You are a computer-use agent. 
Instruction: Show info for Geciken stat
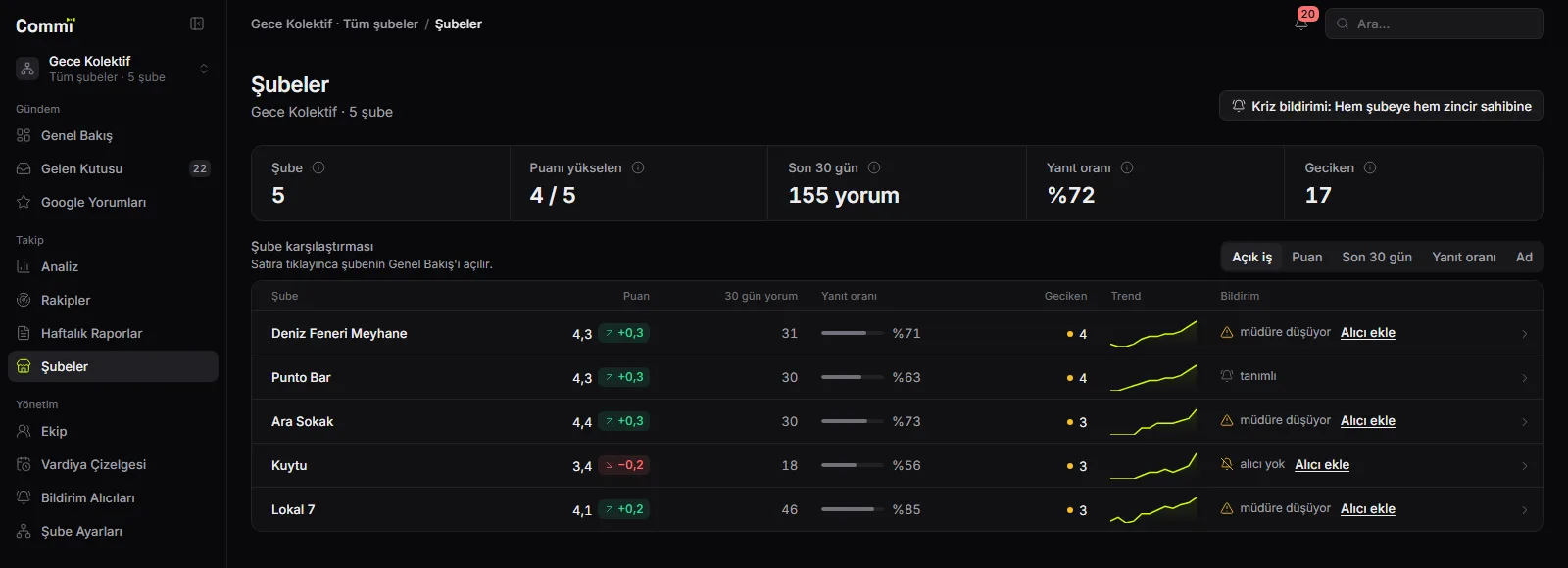point(1370,167)
